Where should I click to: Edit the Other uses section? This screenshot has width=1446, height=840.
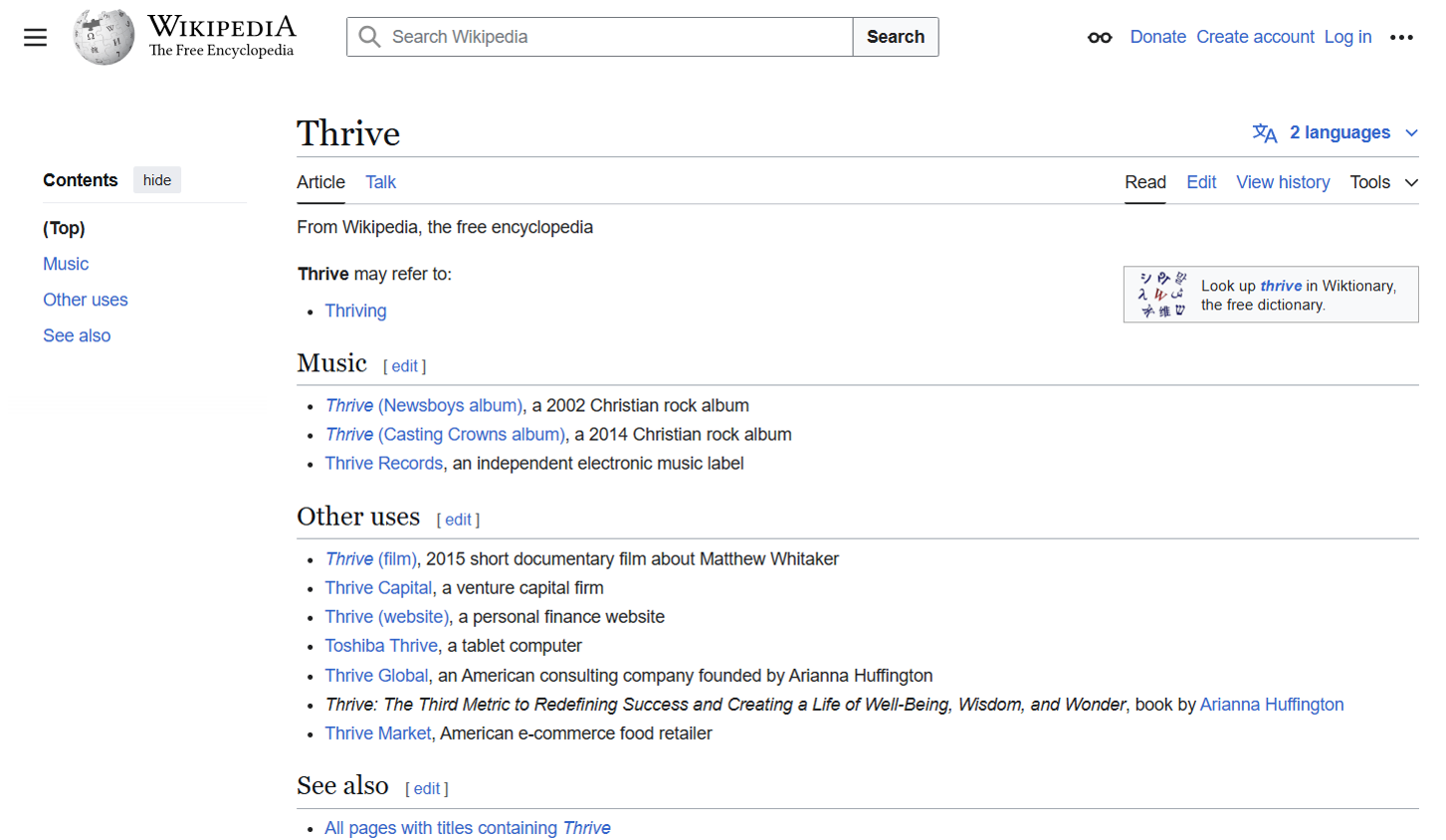459,520
